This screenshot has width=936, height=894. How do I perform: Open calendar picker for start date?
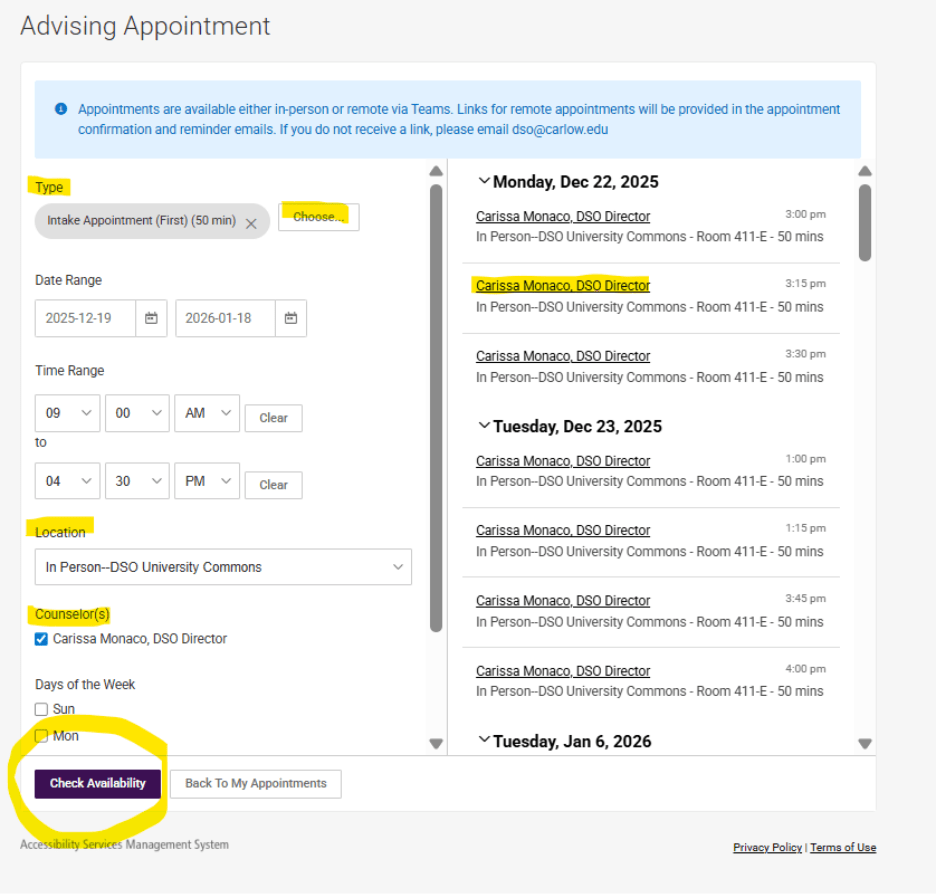(x=151, y=318)
